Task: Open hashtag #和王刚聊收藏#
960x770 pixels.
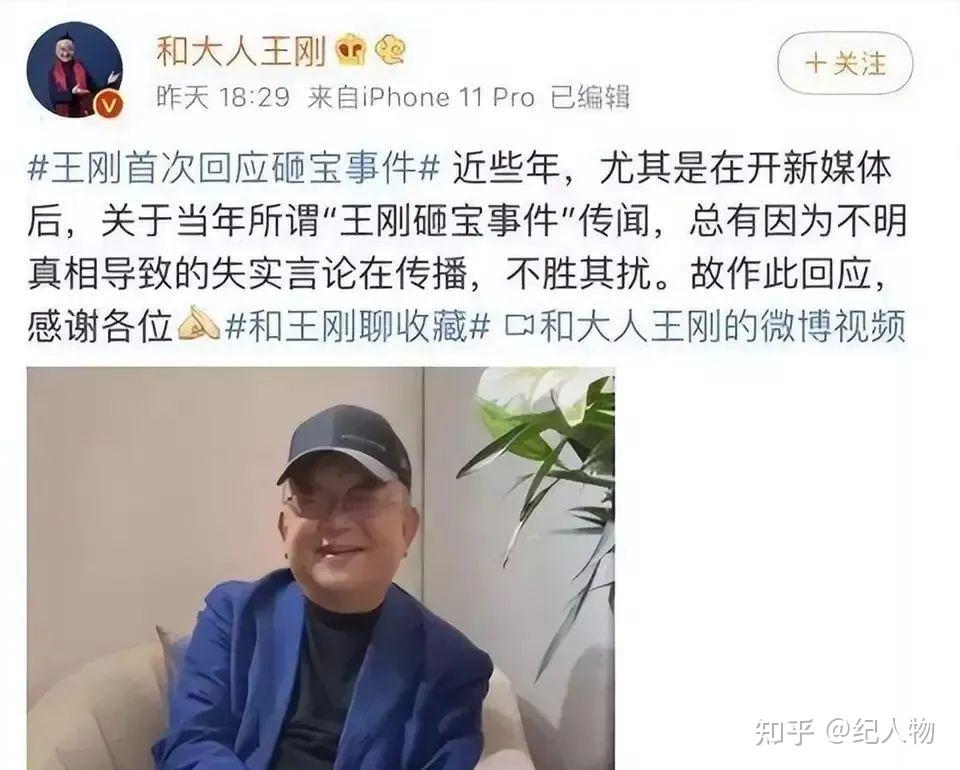Action: click(357, 326)
